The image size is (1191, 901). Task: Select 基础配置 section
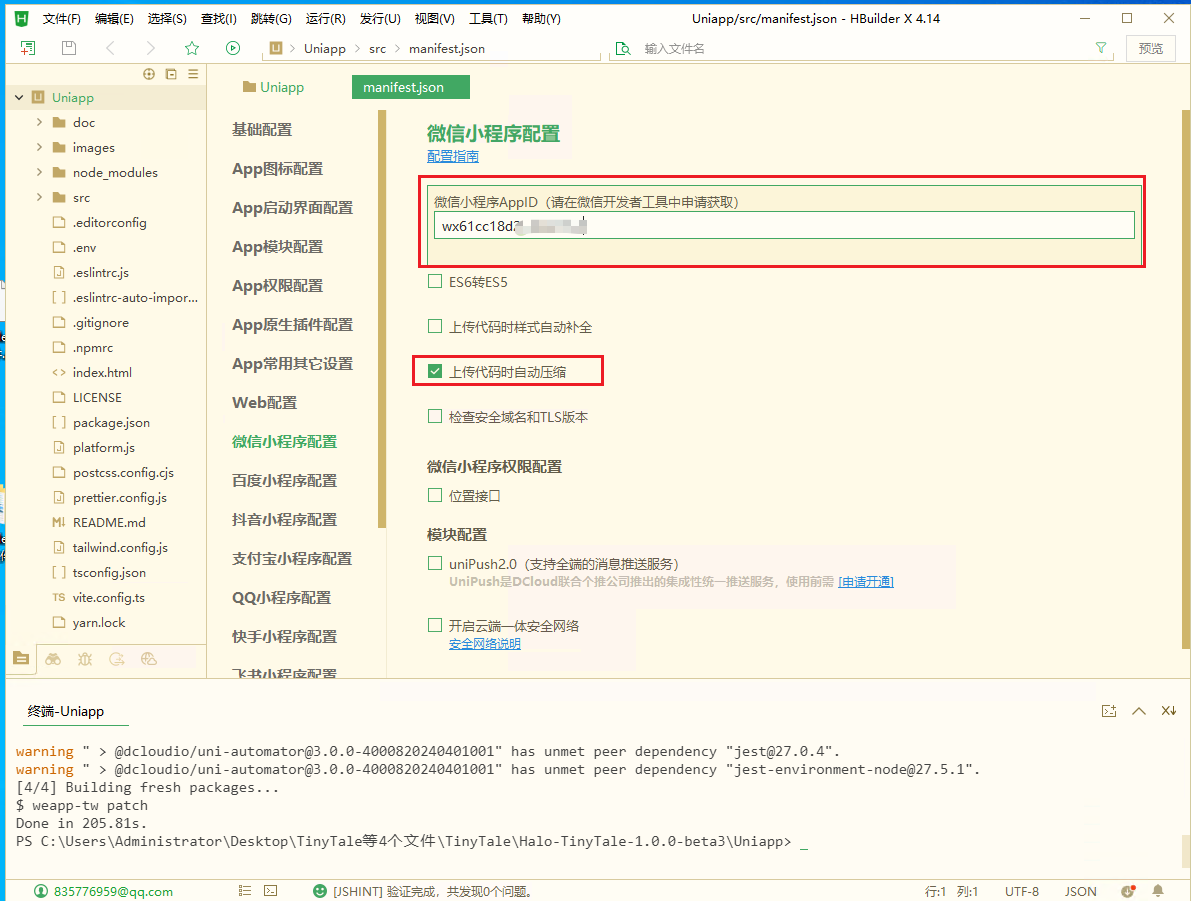262,130
